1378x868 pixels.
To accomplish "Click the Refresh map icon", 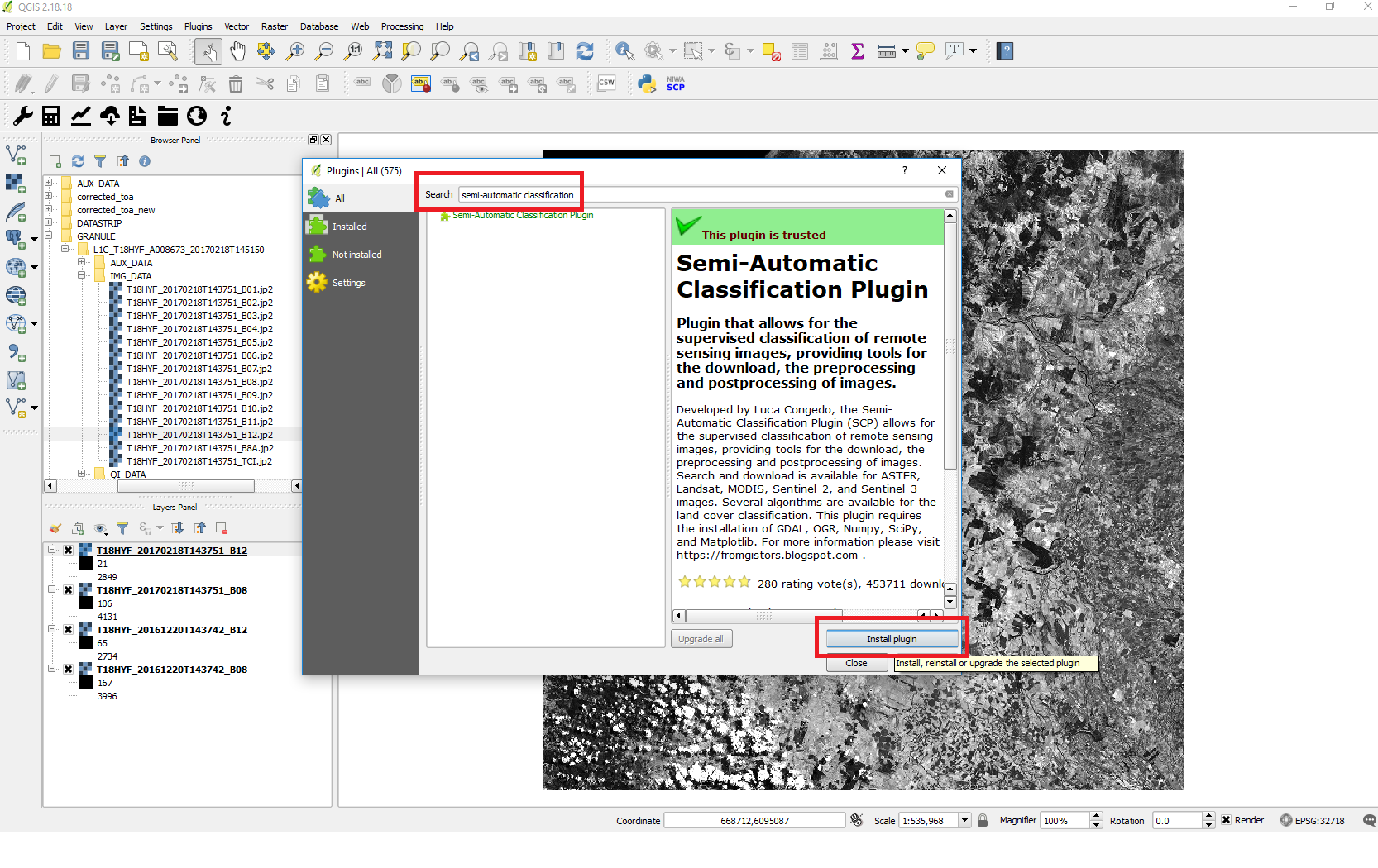I will coord(585,51).
